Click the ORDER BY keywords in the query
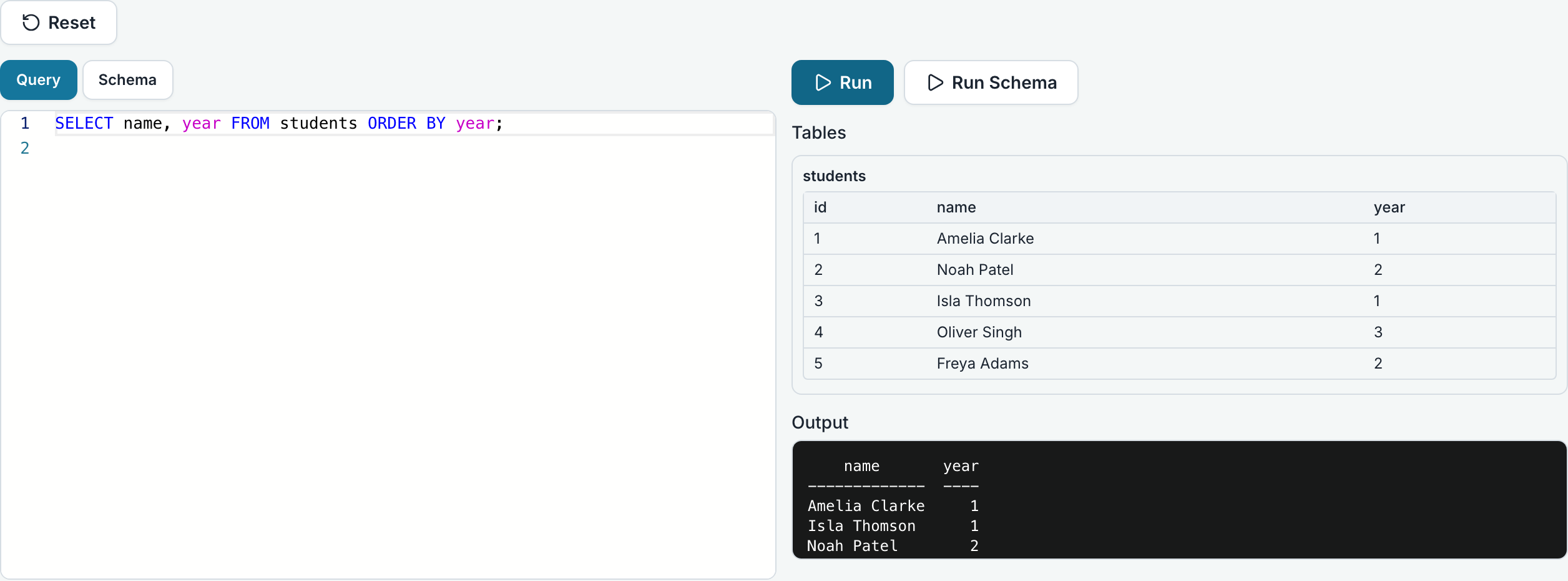Image resolution: width=1568 pixels, height=581 pixels. click(x=406, y=124)
